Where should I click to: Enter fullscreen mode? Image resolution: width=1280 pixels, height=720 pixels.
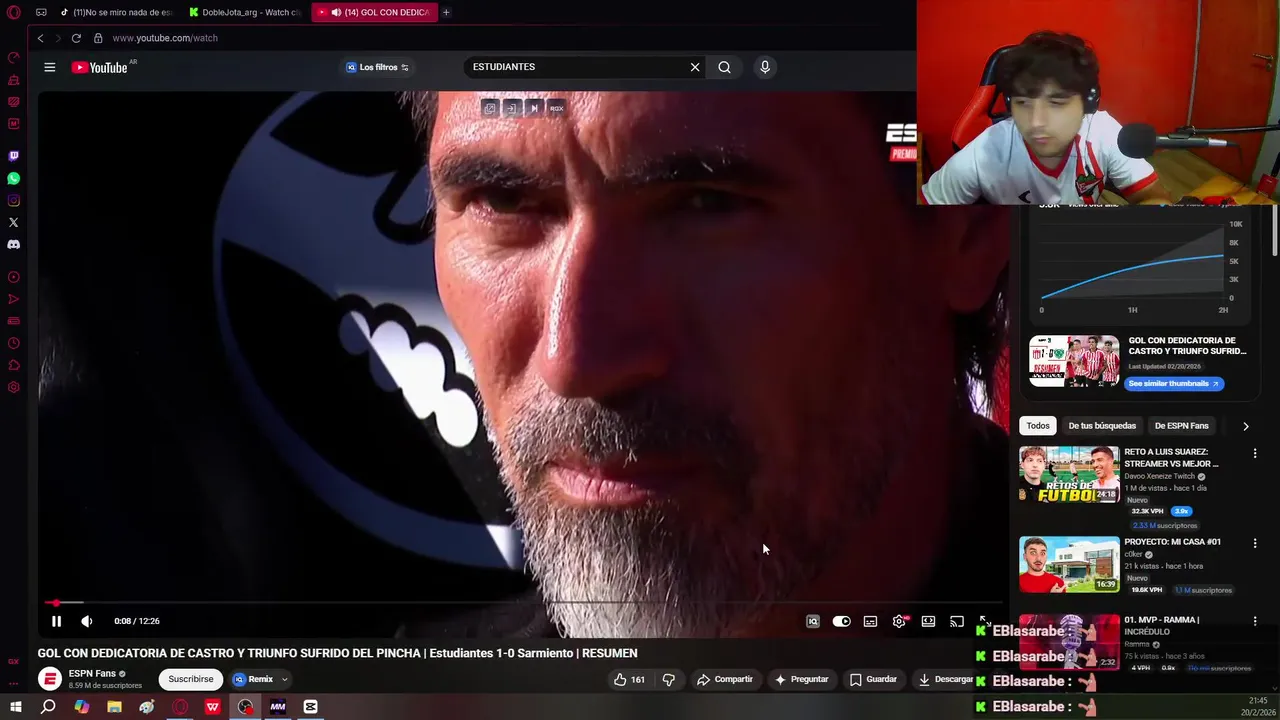[984, 621]
